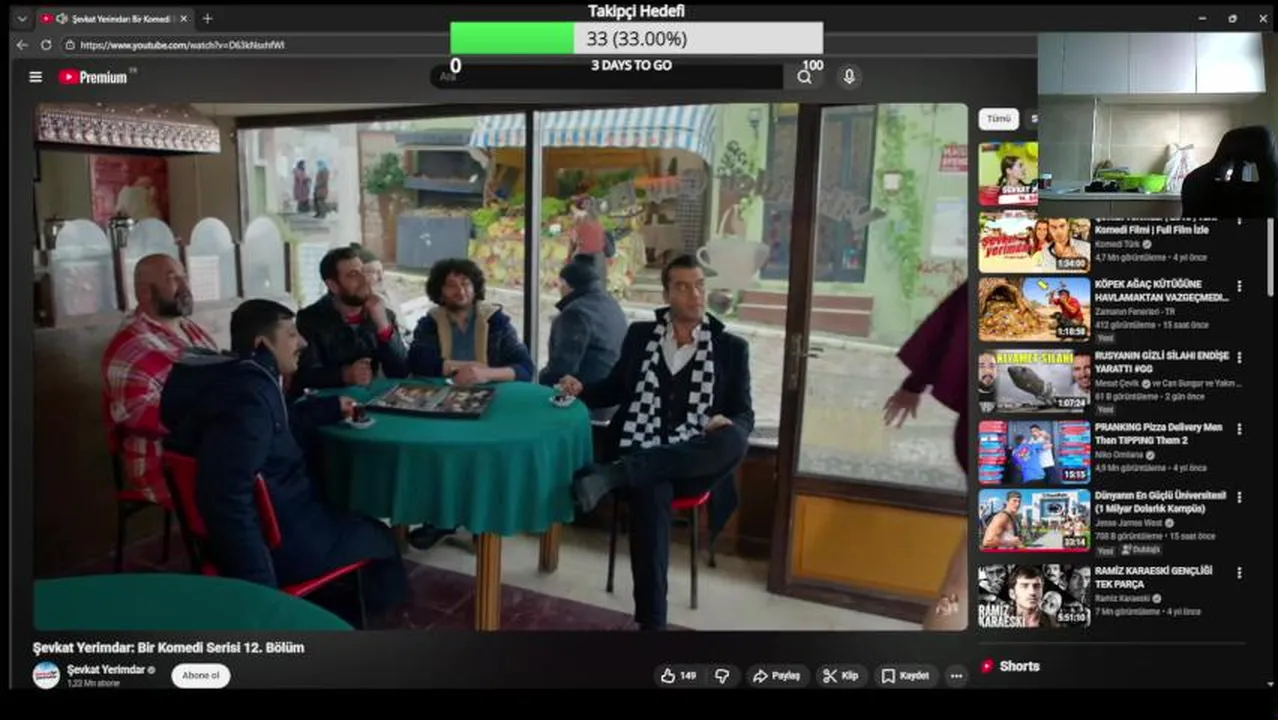The height and width of the screenshot is (720, 1278).
Task: Click the search magnifier button
Action: click(805, 77)
